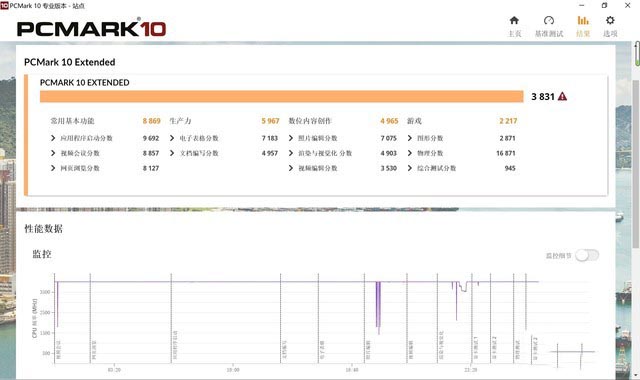Click the 生产力 heading

pos(180,121)
